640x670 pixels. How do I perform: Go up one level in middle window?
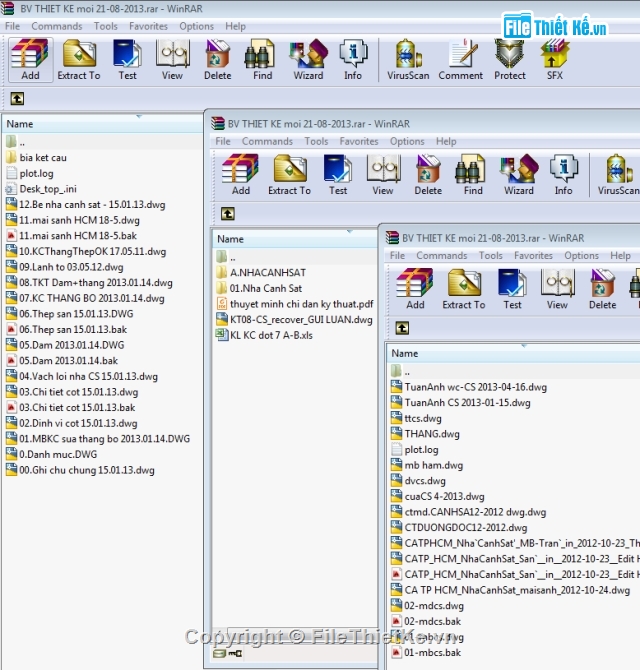(228, 214)
